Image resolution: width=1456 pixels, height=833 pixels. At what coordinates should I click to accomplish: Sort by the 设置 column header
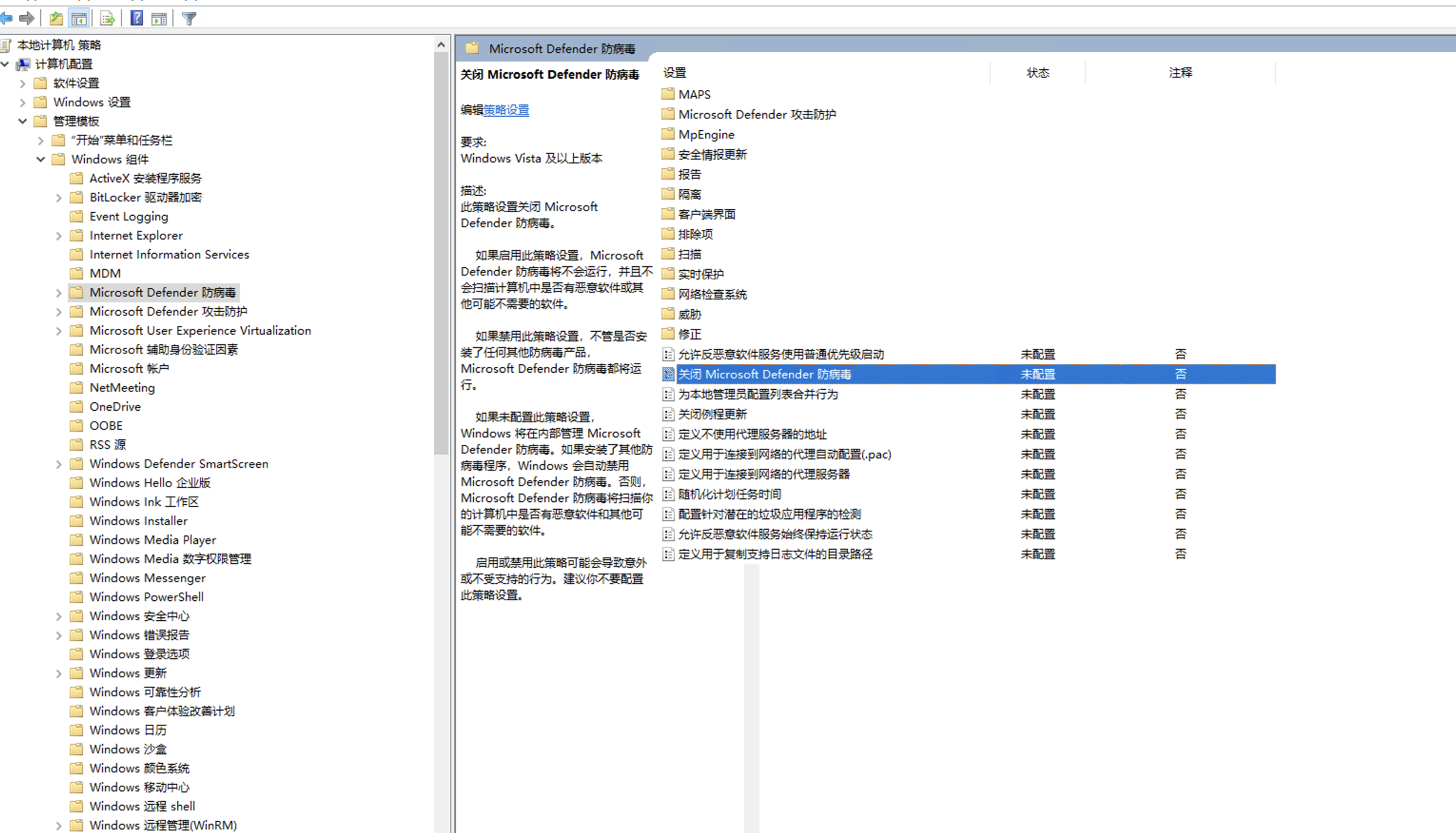825,73
